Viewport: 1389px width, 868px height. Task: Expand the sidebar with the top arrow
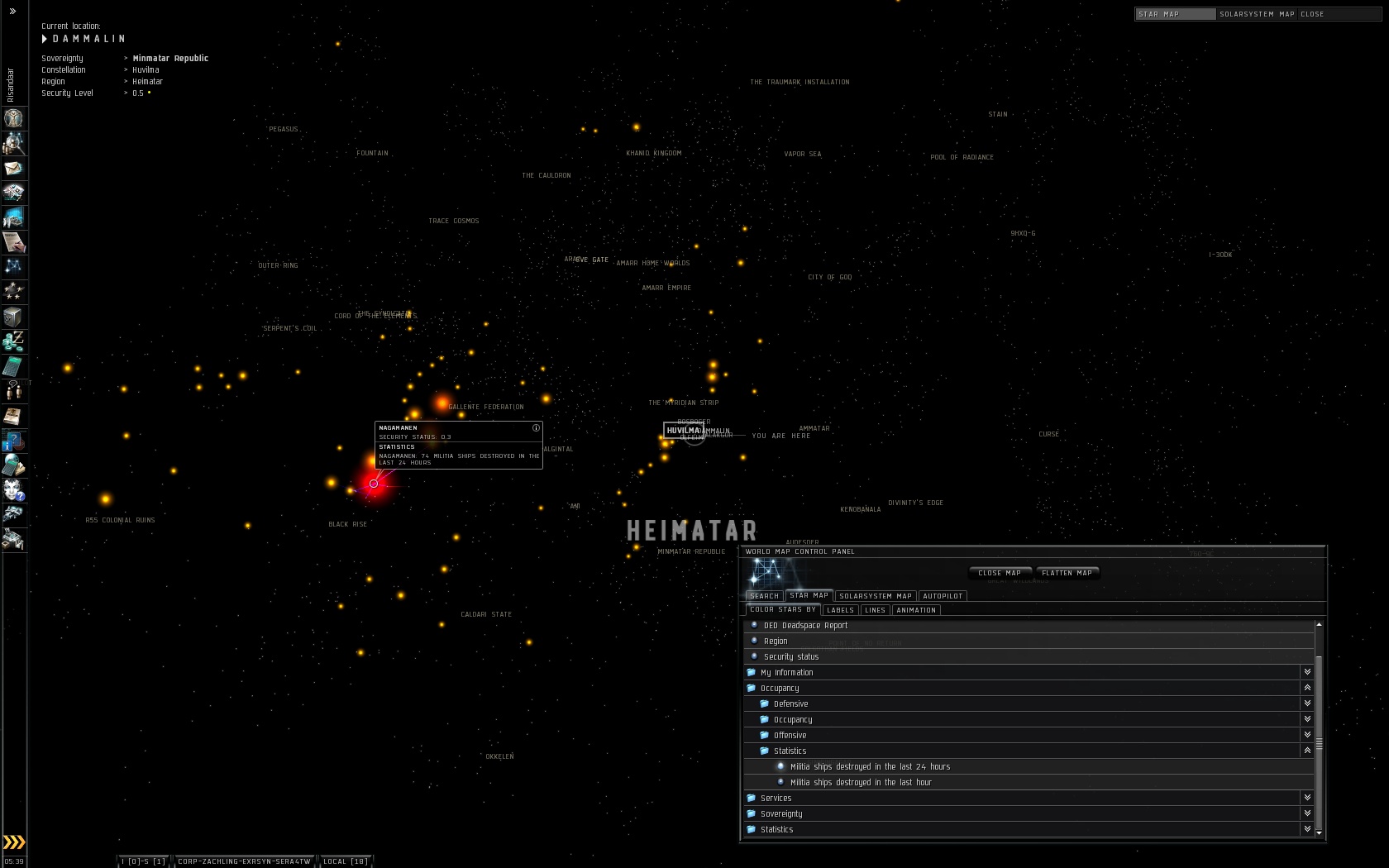tap(12, 12)
